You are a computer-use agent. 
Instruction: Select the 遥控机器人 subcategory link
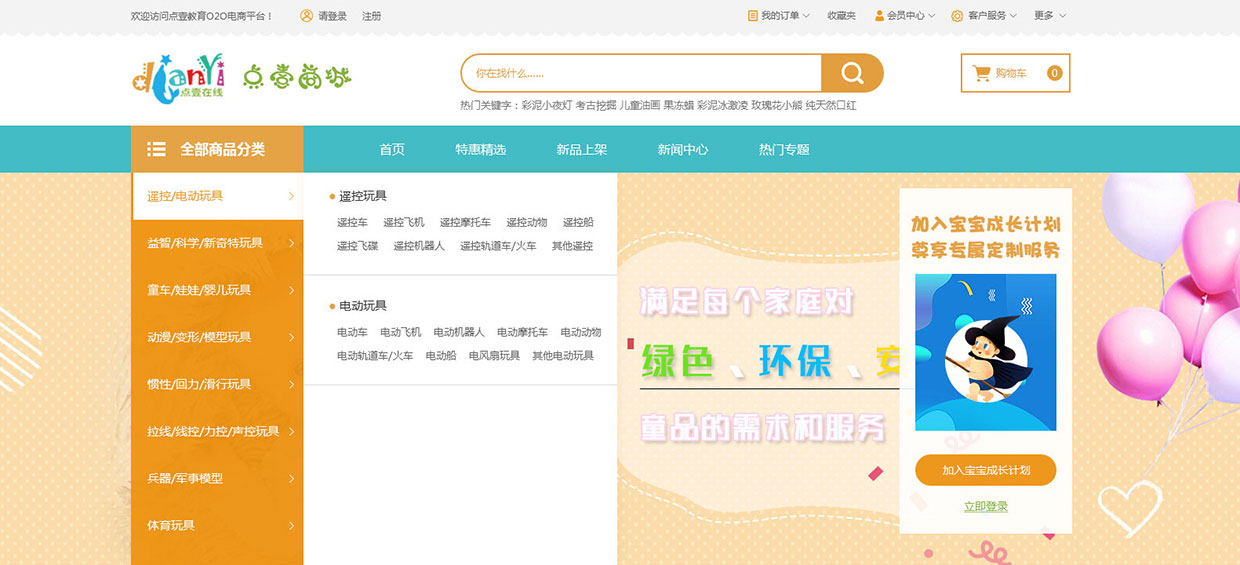click(x=419, y=246)
